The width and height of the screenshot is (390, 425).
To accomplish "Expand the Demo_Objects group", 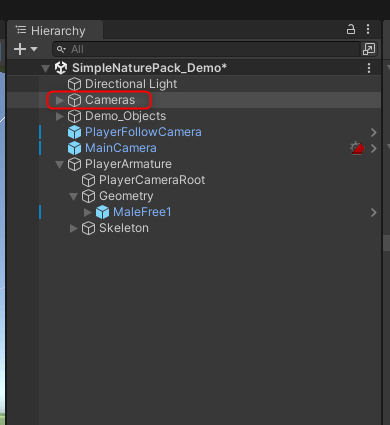I will [60, 116].
